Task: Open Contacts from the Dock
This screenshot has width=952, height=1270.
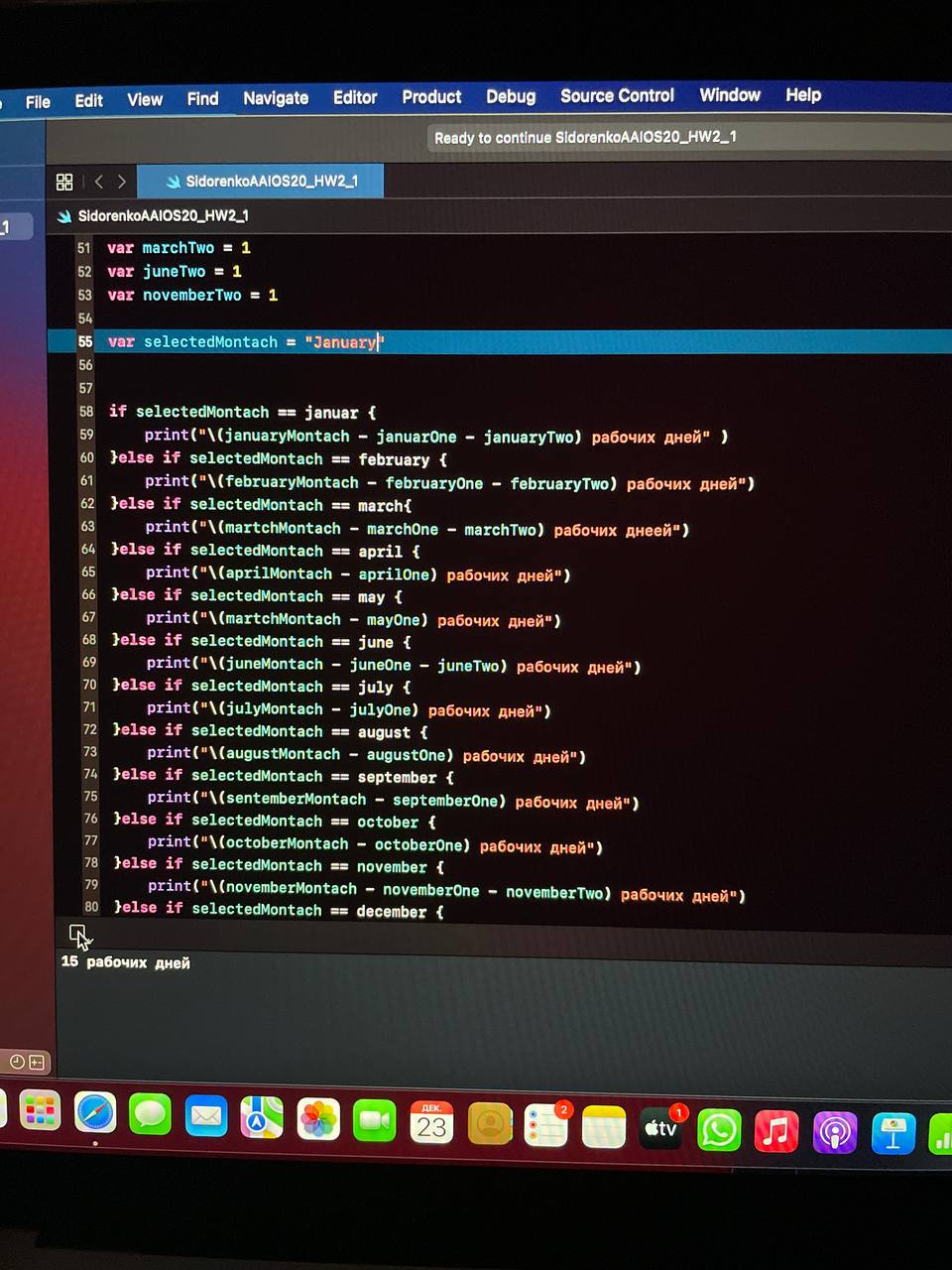Action: (x=489, y=1124)
